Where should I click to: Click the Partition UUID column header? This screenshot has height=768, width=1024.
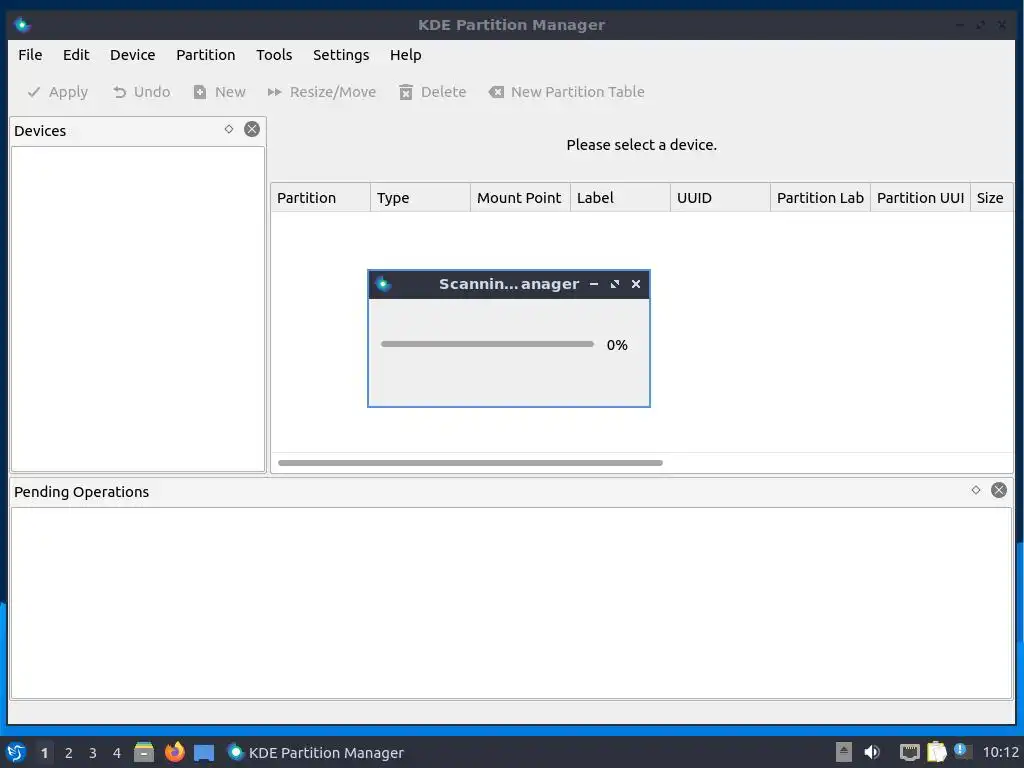[x=920, y=198]
